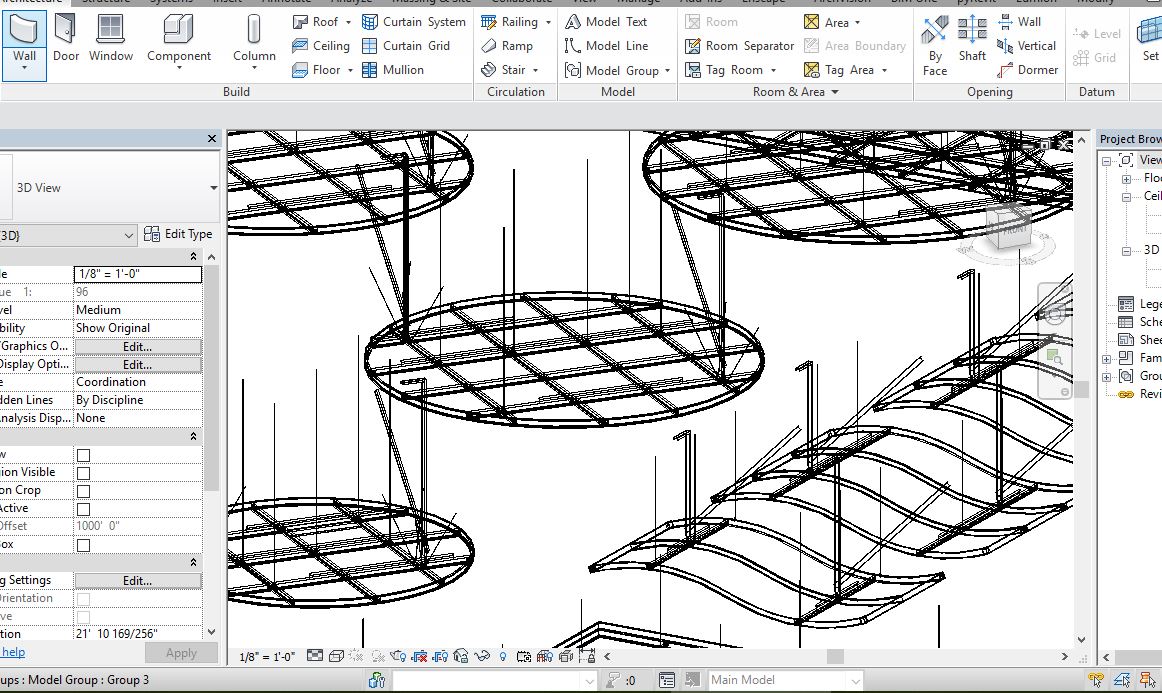Toggle the Crop Region Visible checkbox
Viewport: 1162px width, 693px height.
pos(83,473)
